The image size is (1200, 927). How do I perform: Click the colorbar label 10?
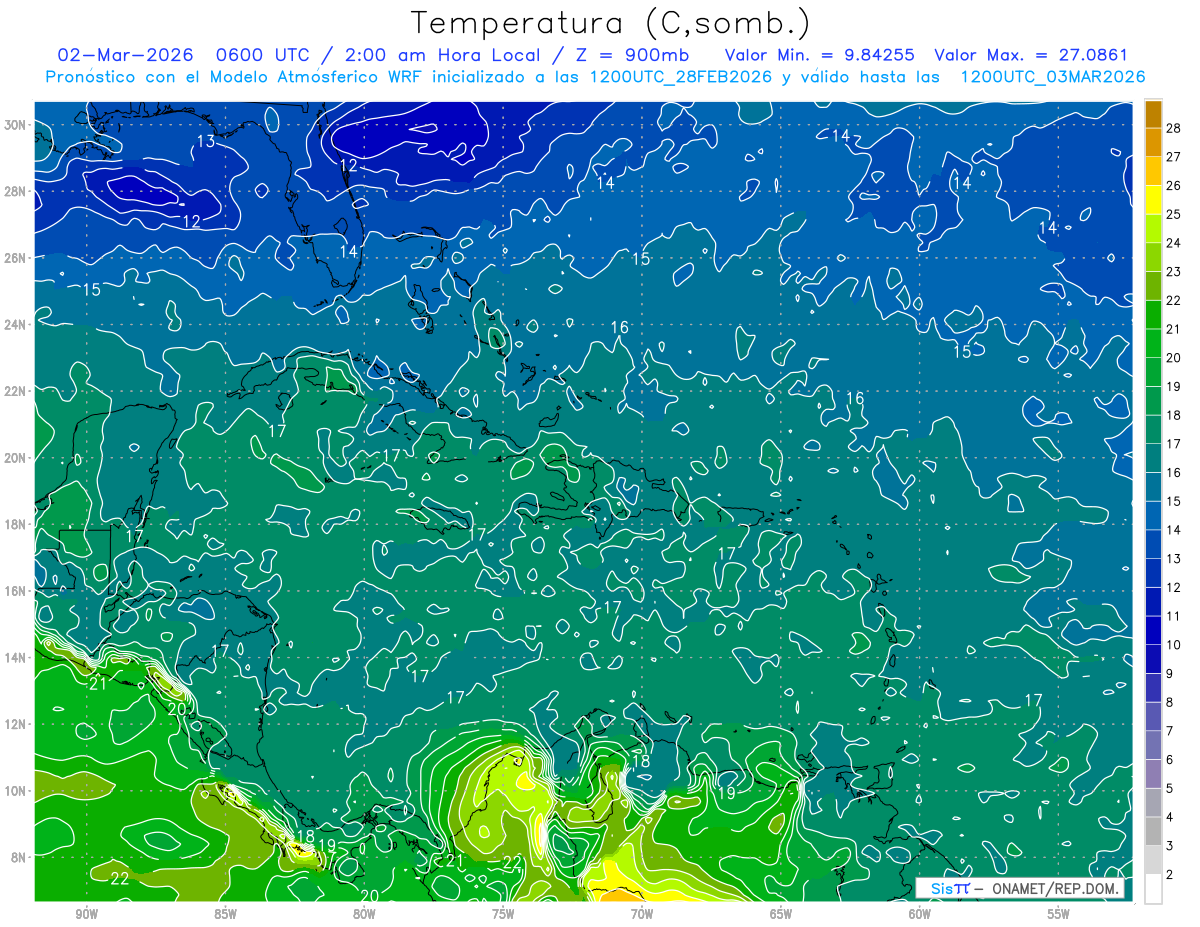click(x=1174, y=644)
